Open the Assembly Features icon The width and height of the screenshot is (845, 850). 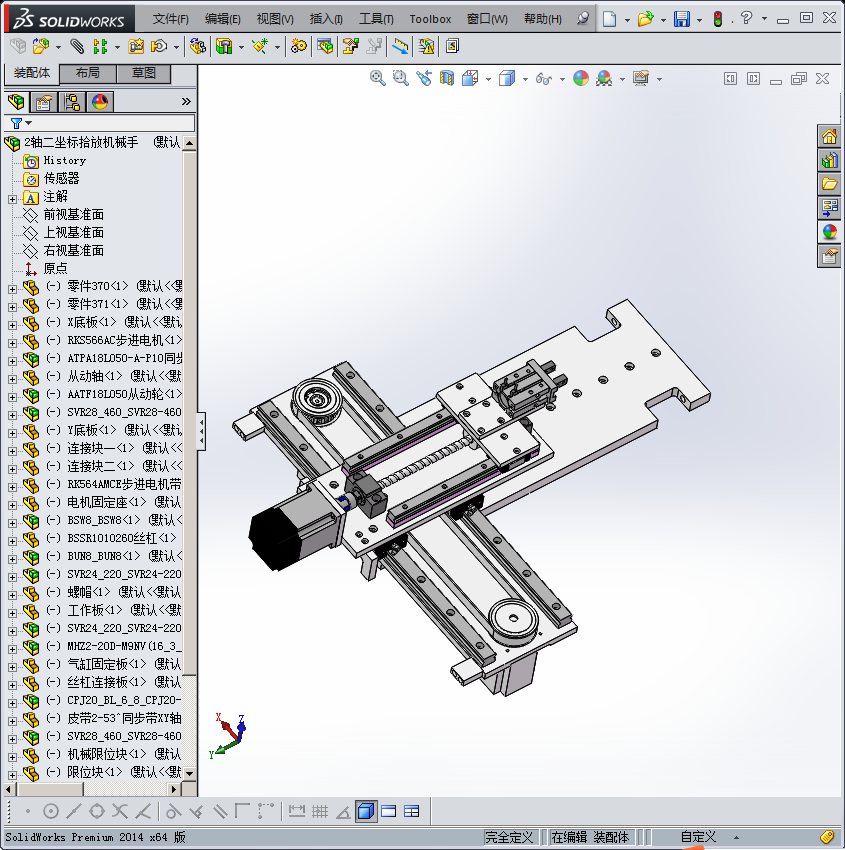[x=224, y=47]
